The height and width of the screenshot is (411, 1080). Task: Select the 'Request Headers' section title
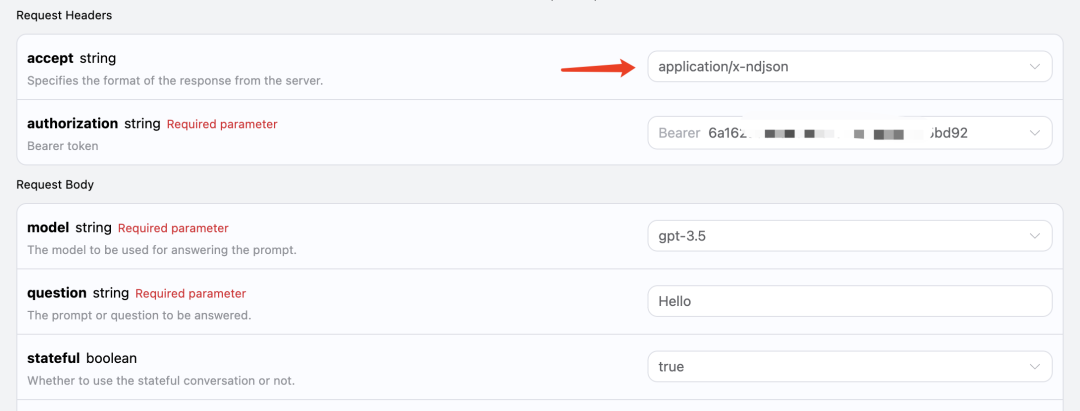(x=64, y=15)
